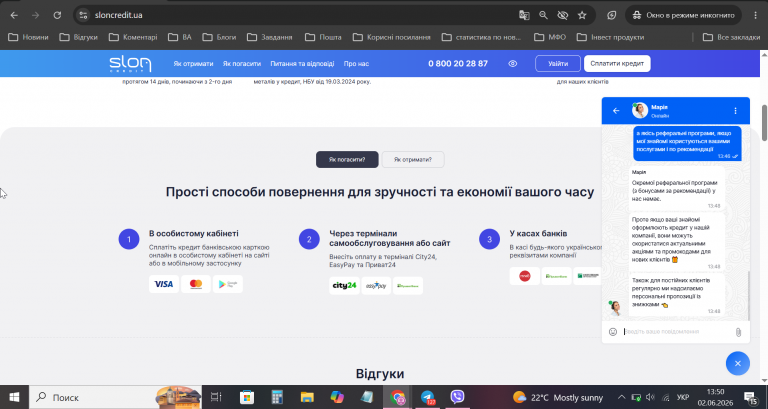Open the notifications center icon
Viewport: 768px width, 409px height.
(x=750, y=397)
